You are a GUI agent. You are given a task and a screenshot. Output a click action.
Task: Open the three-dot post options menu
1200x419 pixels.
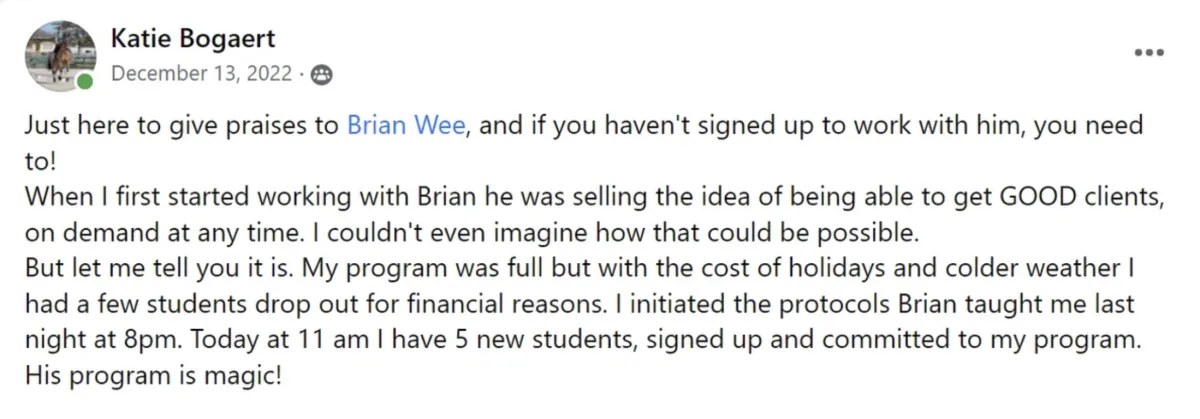(1149, 52)
